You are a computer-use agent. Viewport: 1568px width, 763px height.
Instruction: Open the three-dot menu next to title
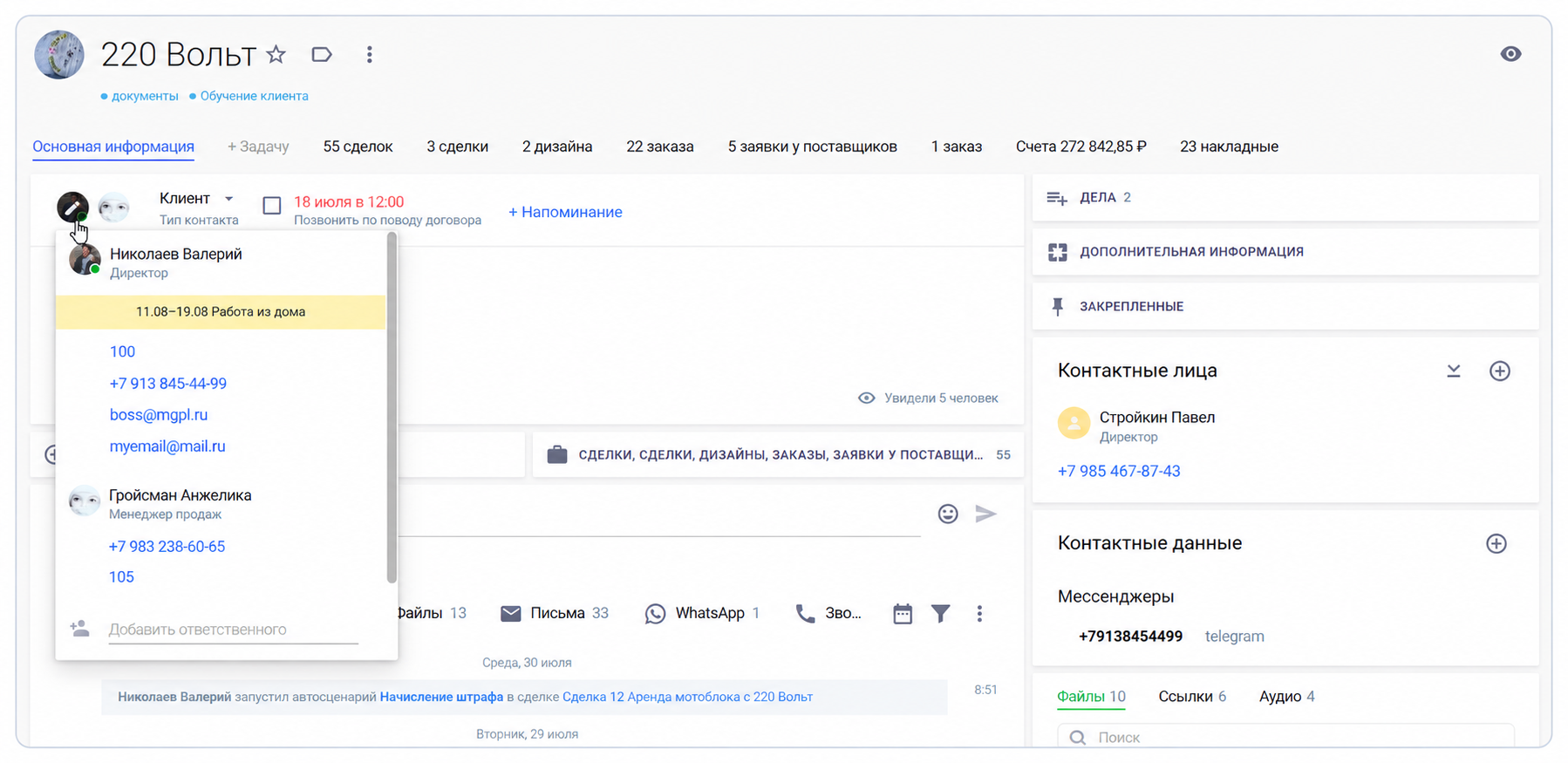click(370, 55)
